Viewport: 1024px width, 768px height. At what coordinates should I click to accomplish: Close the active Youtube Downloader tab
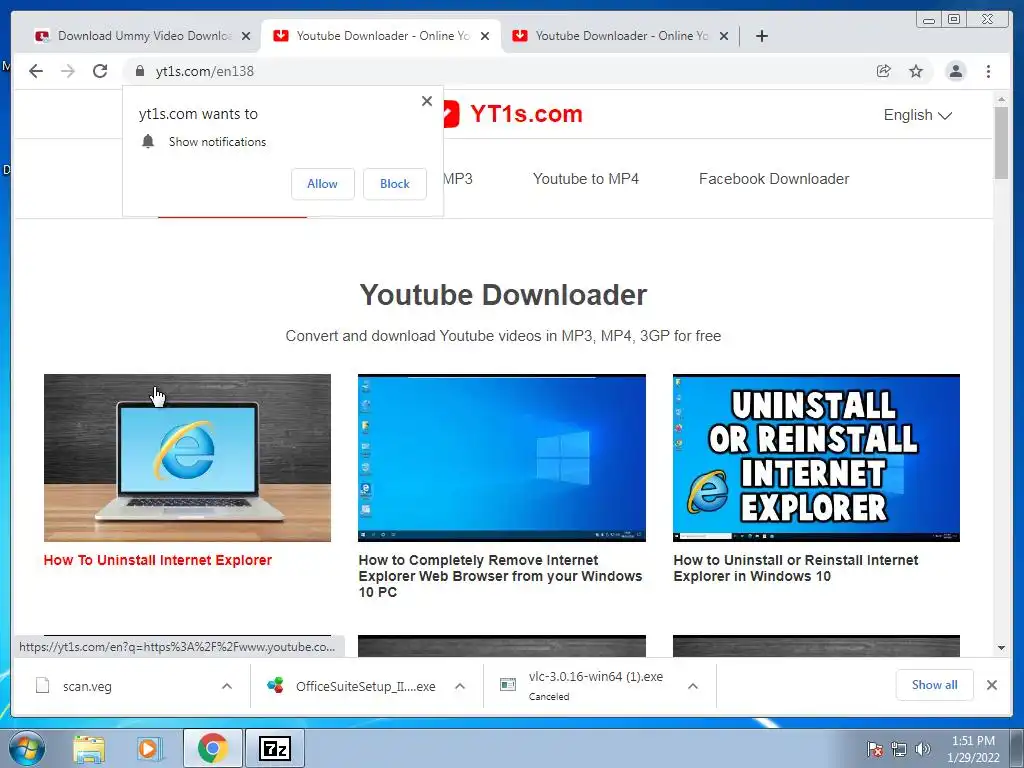coord(485,36)
